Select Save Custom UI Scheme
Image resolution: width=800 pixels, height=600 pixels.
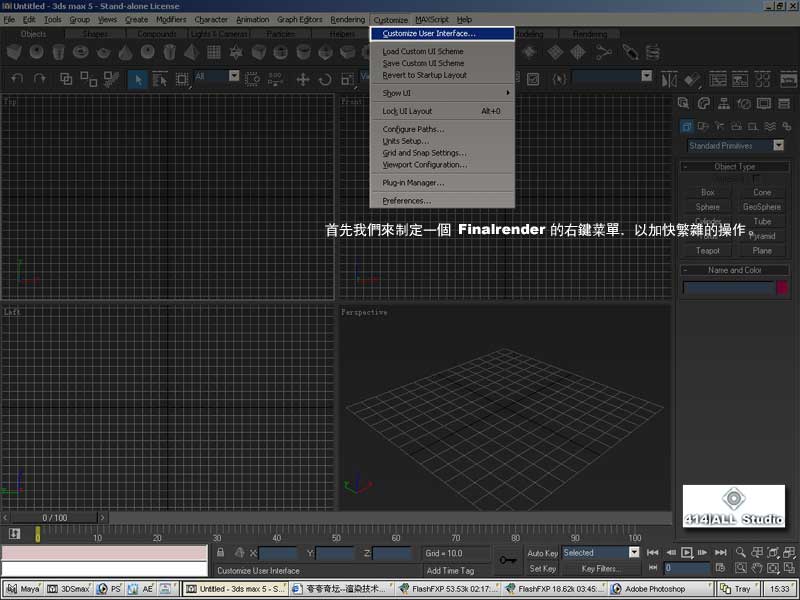442,63
